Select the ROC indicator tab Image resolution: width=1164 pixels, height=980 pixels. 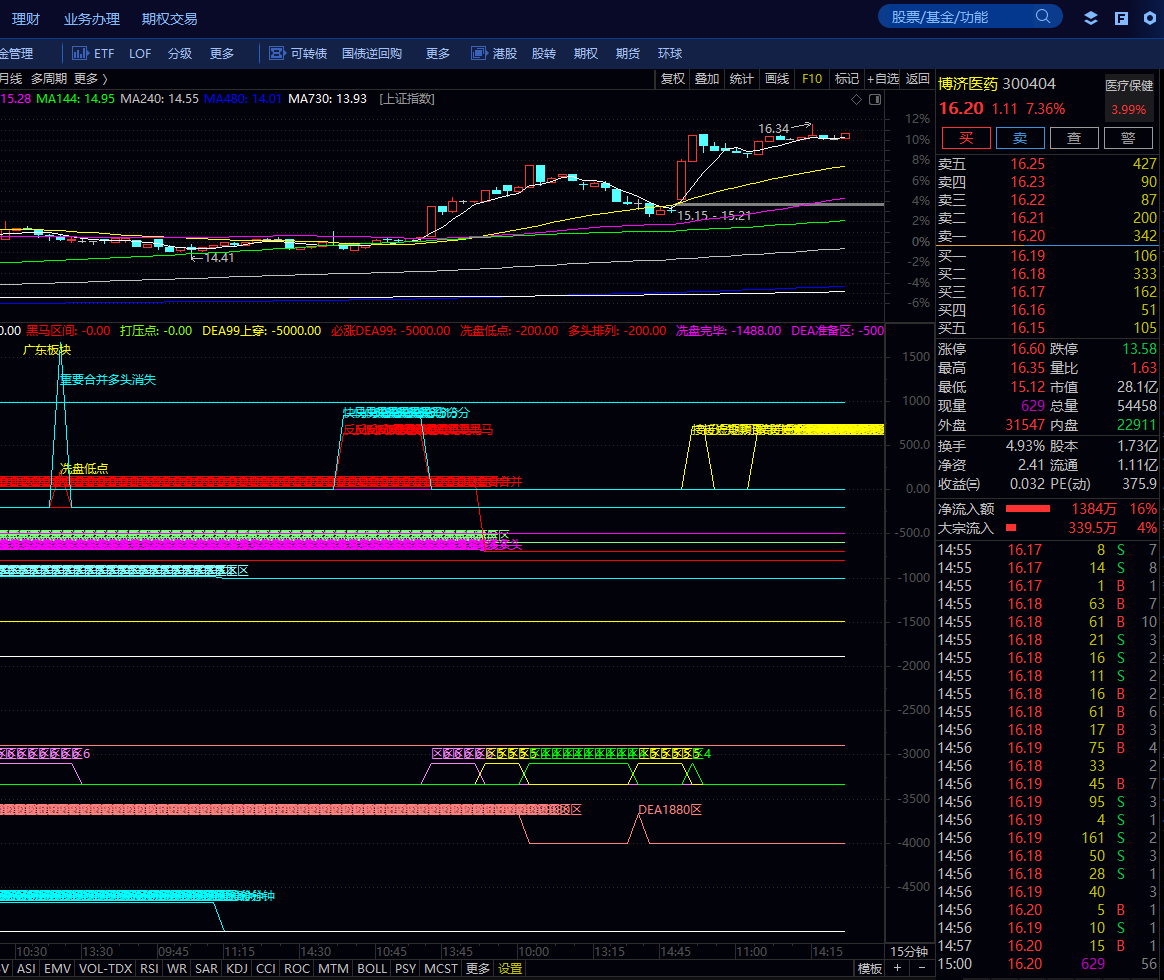pyautogui.click(x=297, y=968)
